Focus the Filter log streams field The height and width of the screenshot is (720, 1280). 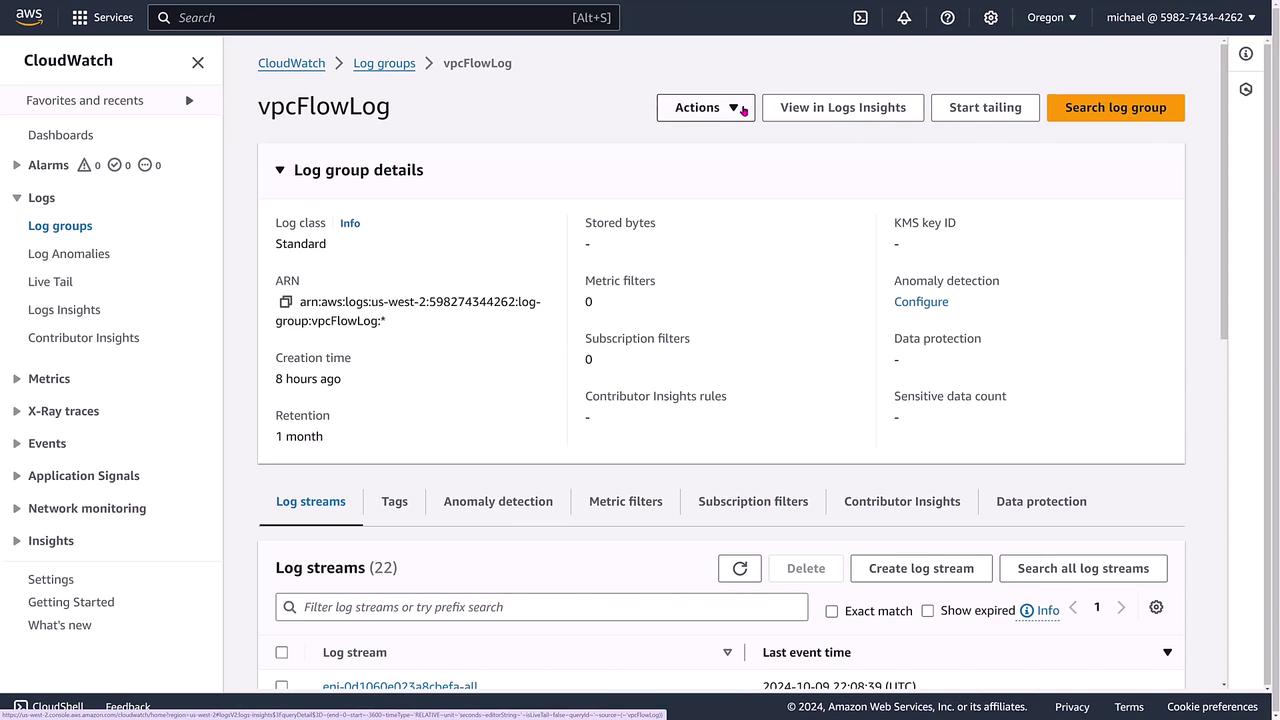point(541,607)
